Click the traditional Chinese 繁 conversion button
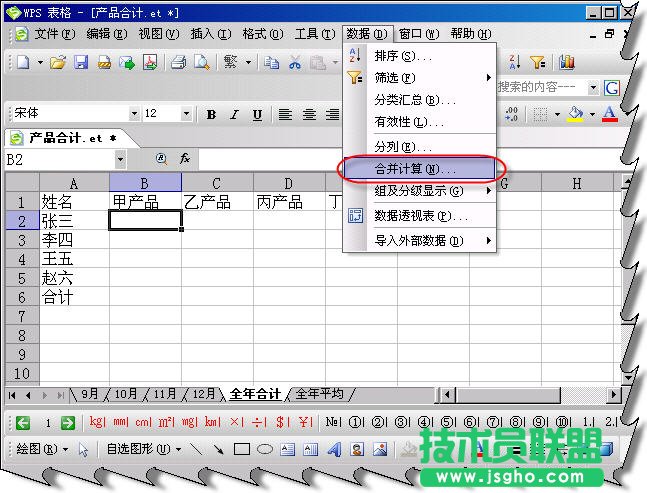This screenshot has width=647, height=493. 230,62
